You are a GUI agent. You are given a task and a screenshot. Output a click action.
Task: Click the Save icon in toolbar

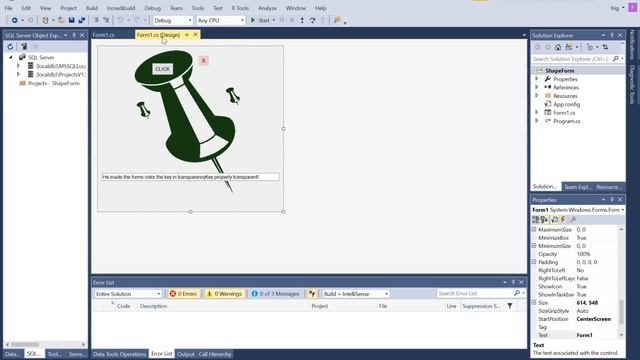pyautogui.click(x=71, y=20)
